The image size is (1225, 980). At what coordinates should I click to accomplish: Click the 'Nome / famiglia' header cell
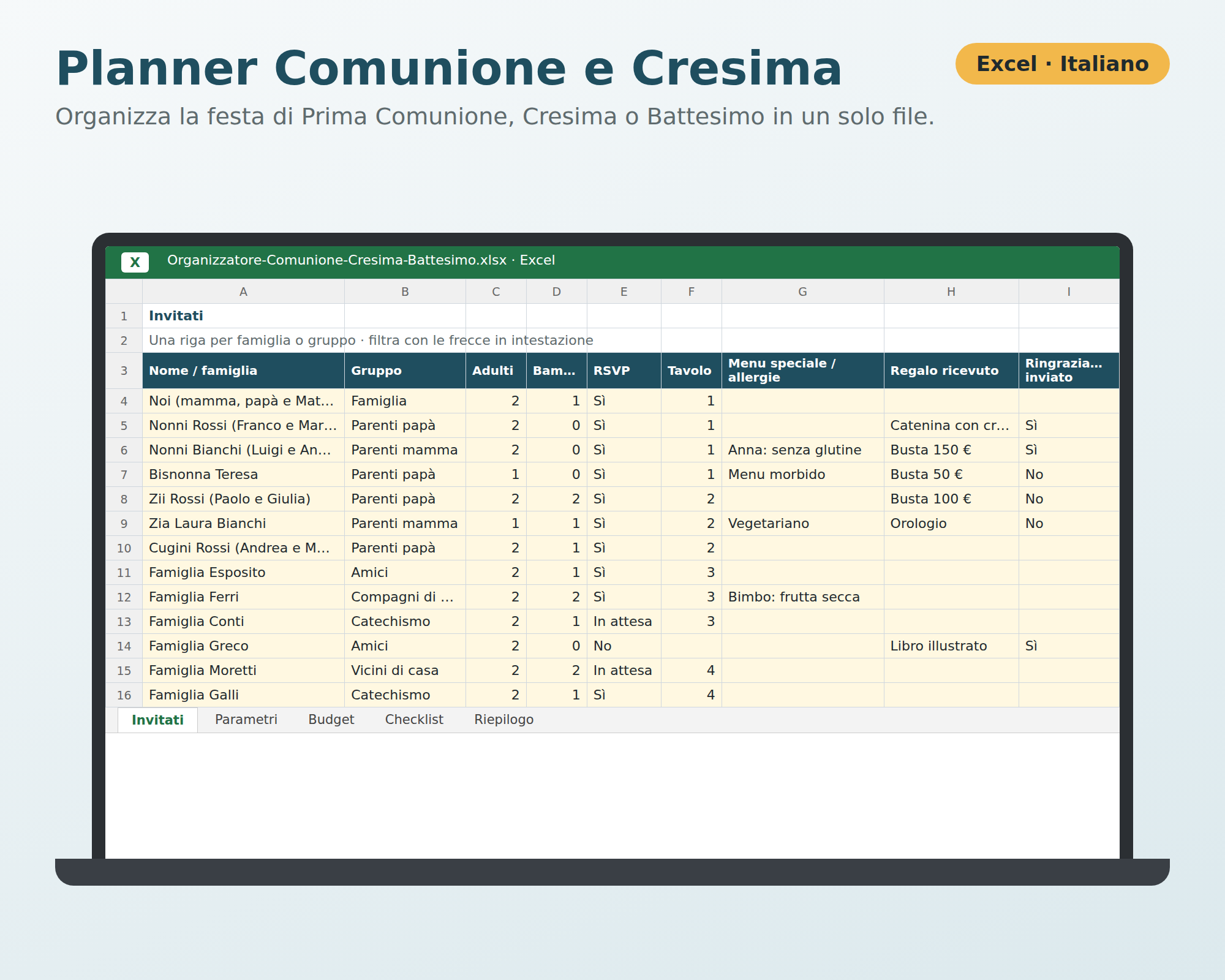[x=243, y=371]
